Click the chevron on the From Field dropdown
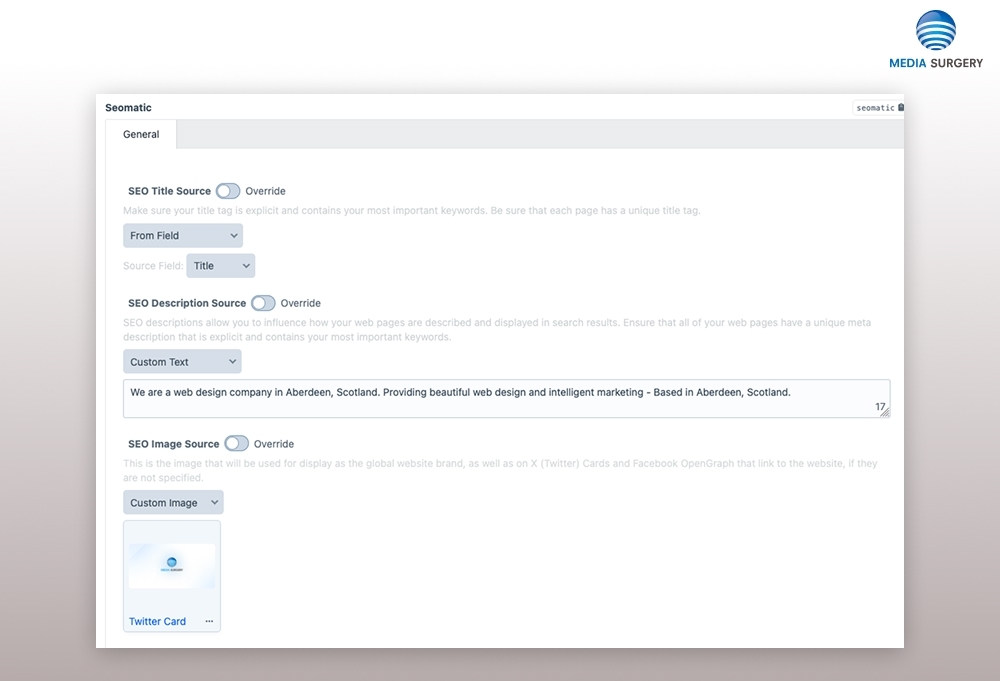Viewport: 1000px width, 681px height. point(232,235)
